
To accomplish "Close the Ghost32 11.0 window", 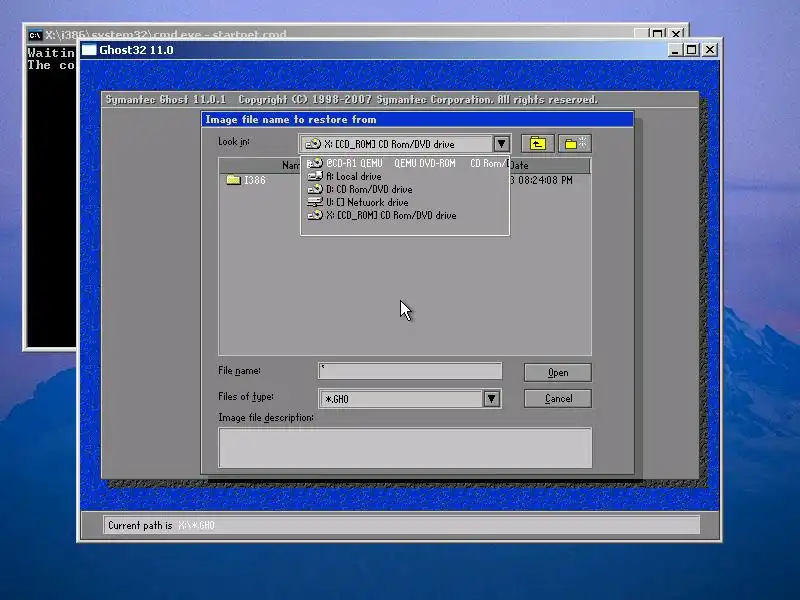I will click(710, 50).
